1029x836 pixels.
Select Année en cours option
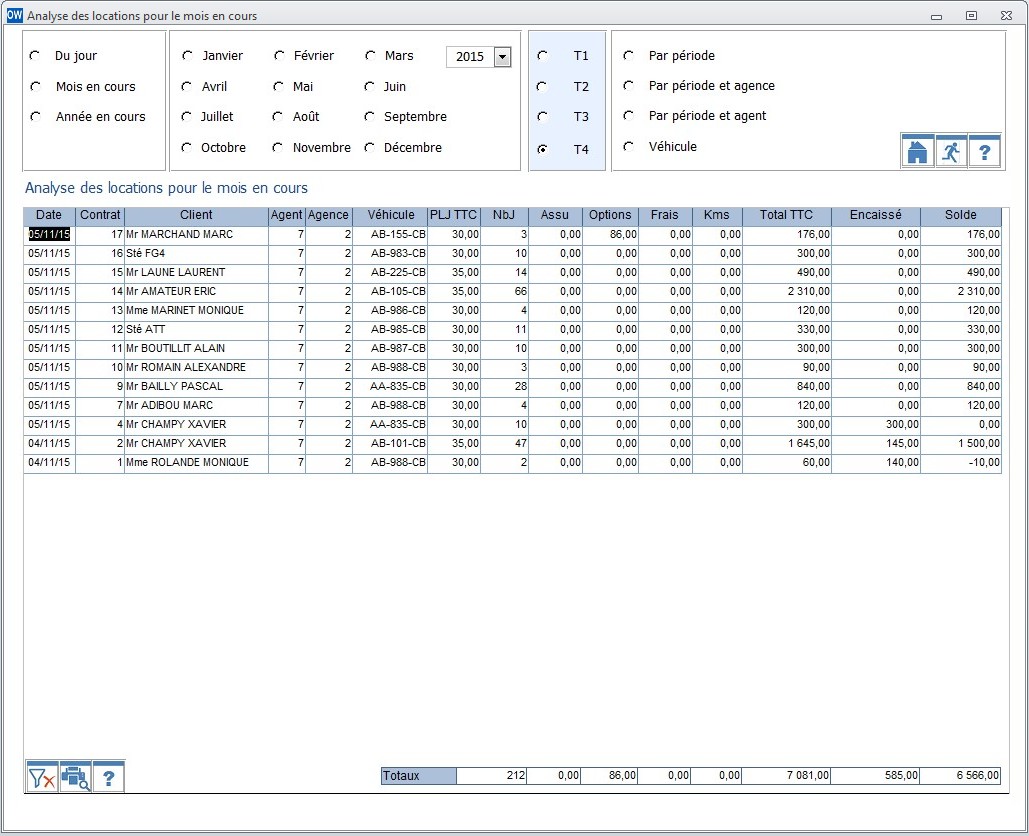[35, 117]
